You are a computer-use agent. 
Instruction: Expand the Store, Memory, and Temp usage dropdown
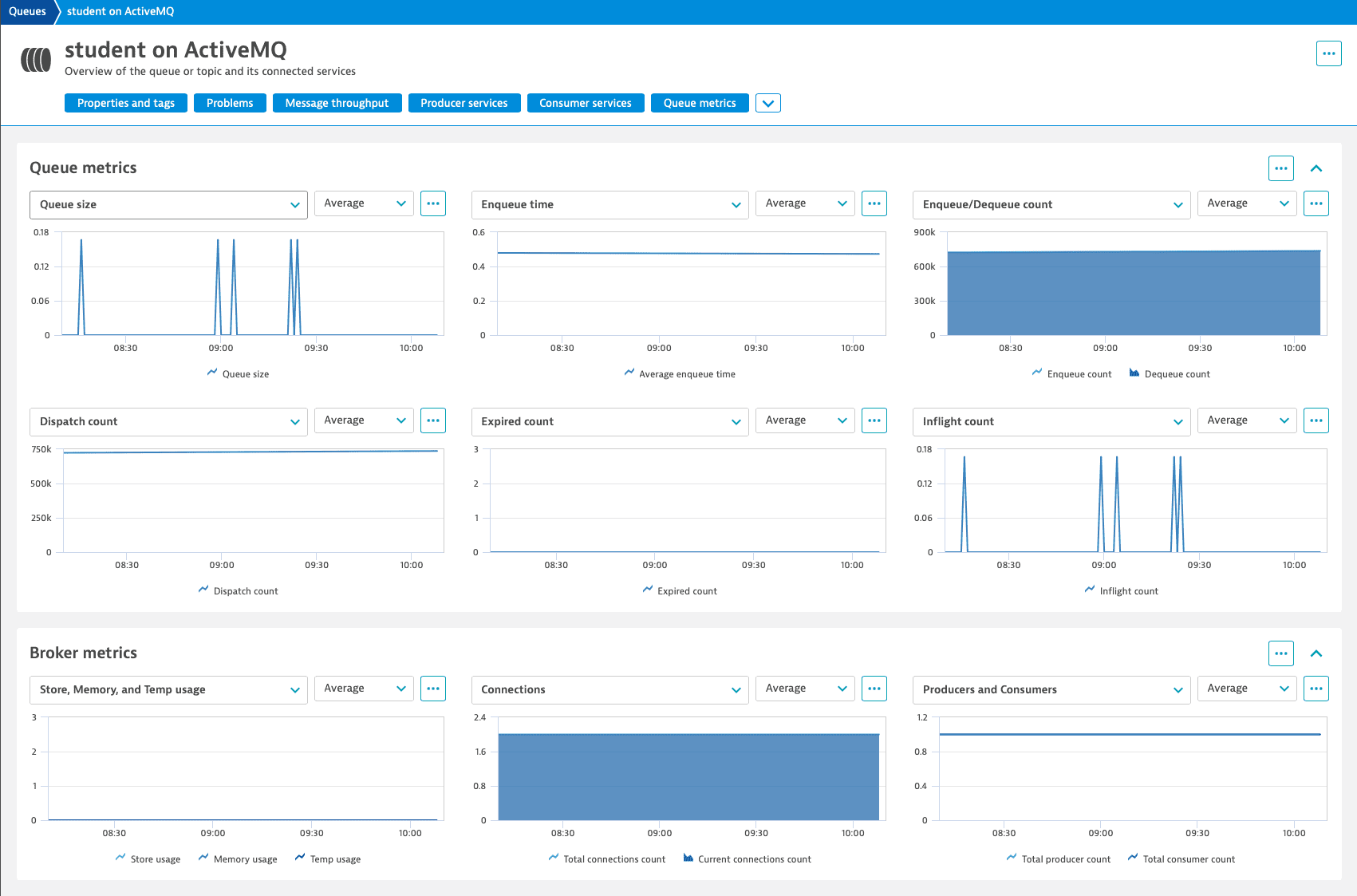pos(168,690)
